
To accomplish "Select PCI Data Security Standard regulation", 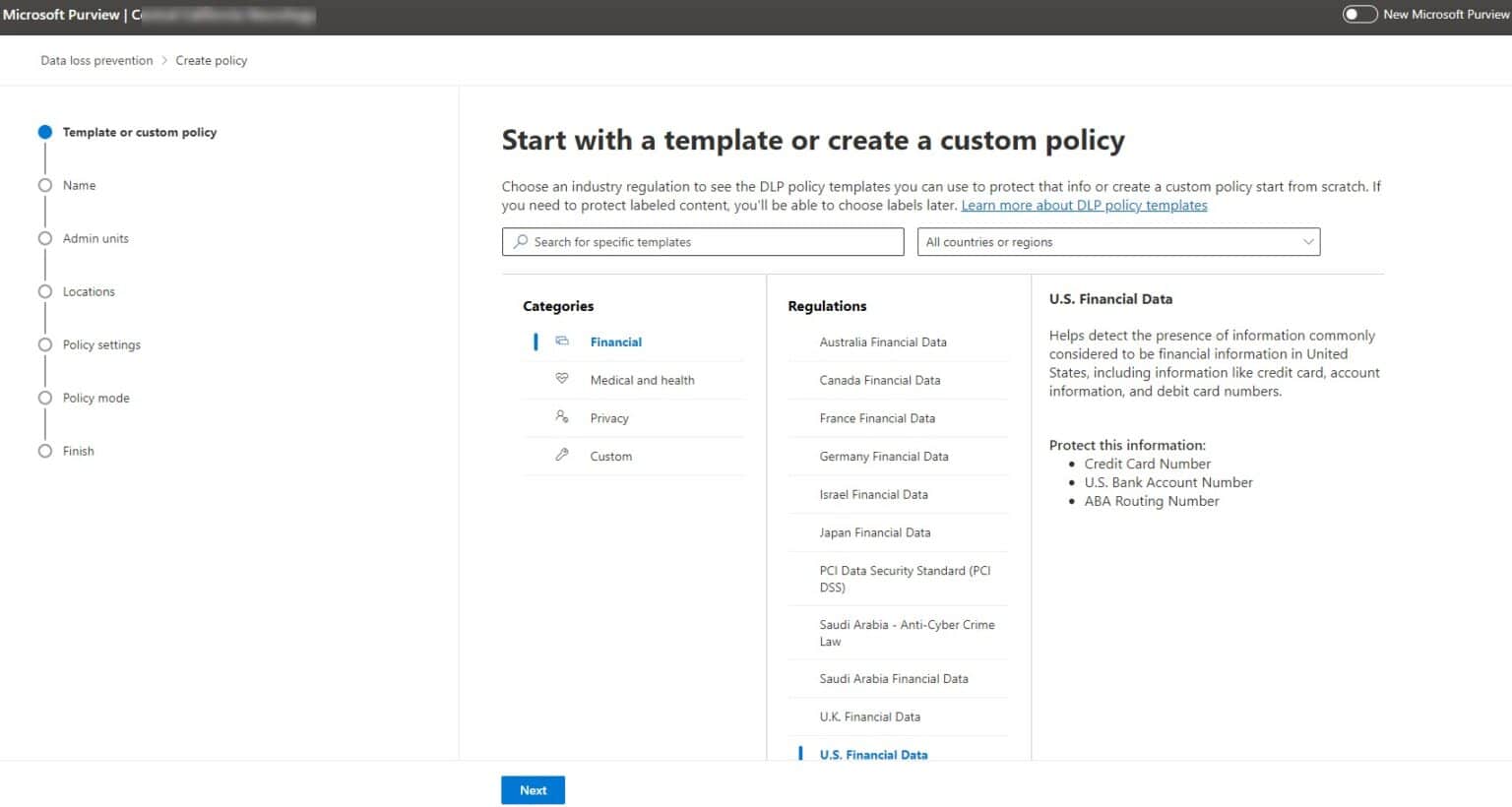I will (905, 579).
